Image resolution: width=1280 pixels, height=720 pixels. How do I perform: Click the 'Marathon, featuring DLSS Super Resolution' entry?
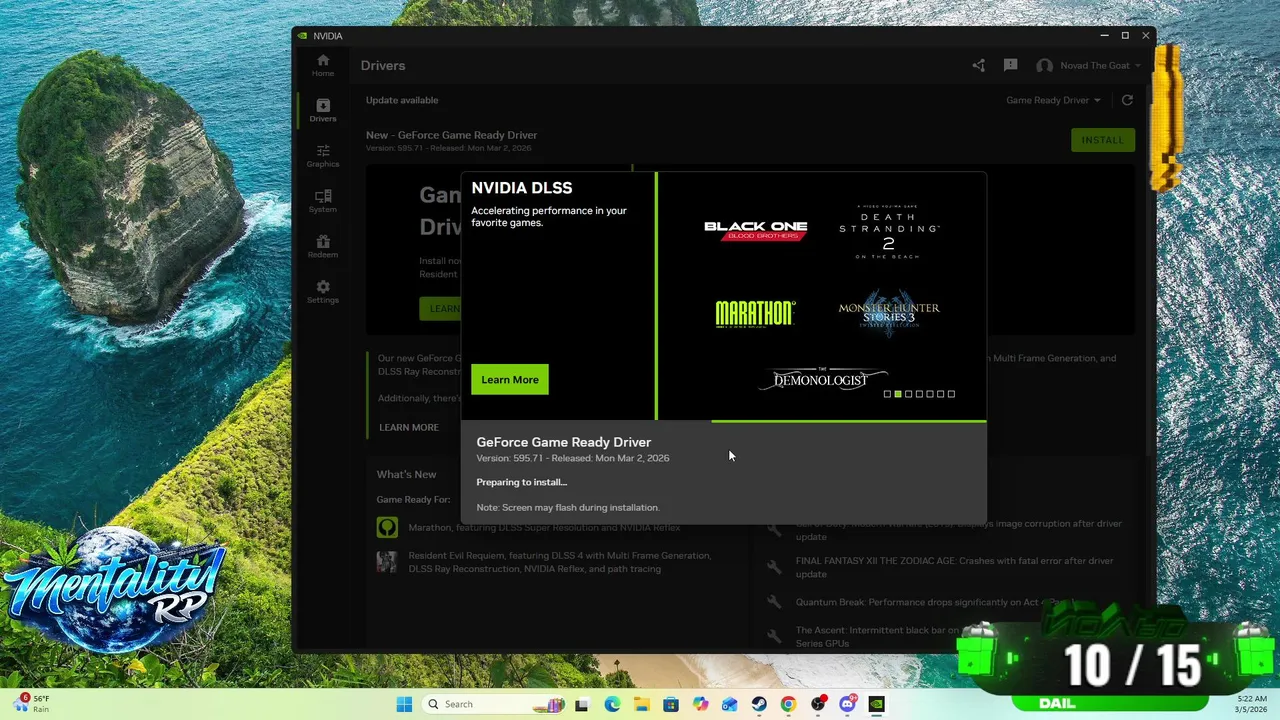[544, 527]
